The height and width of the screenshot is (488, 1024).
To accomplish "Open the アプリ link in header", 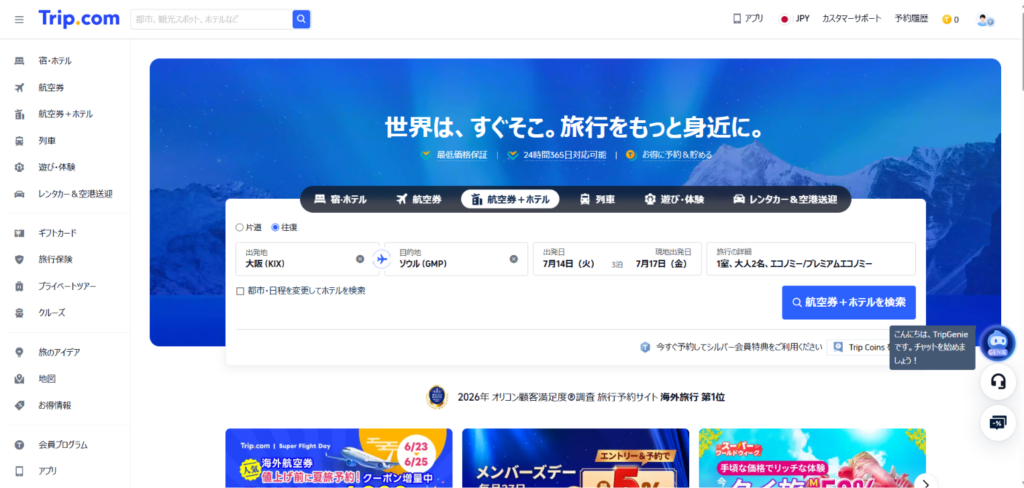I will [748, 19].
